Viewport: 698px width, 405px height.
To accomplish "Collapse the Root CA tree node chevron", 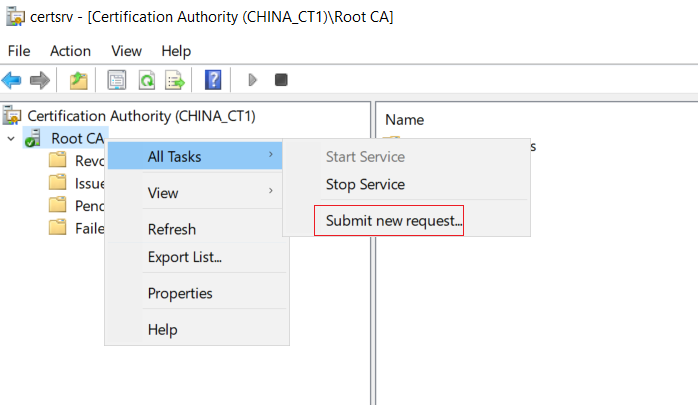I will coord(11,138).
